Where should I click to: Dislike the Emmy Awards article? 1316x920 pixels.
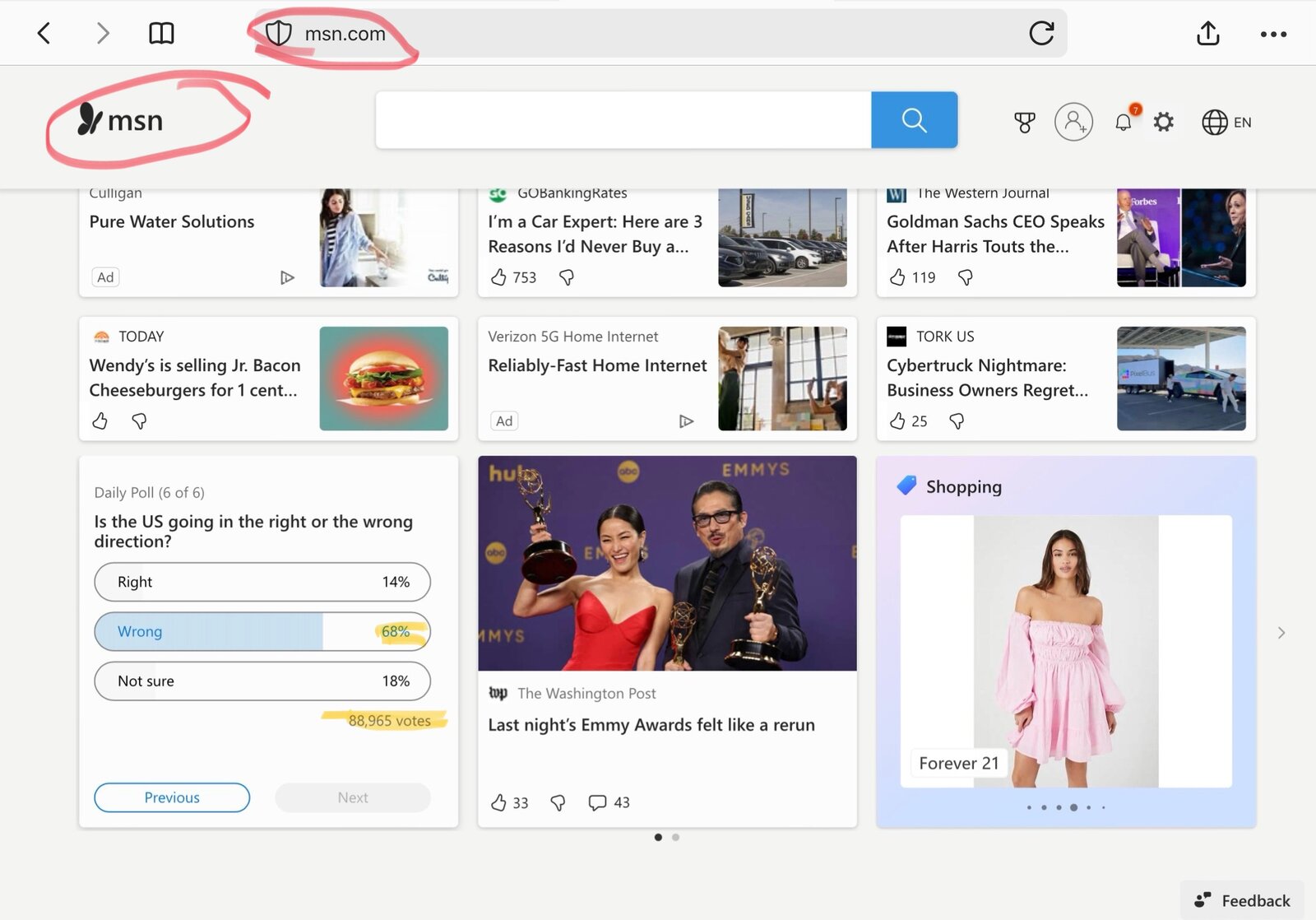coord(558,802)
